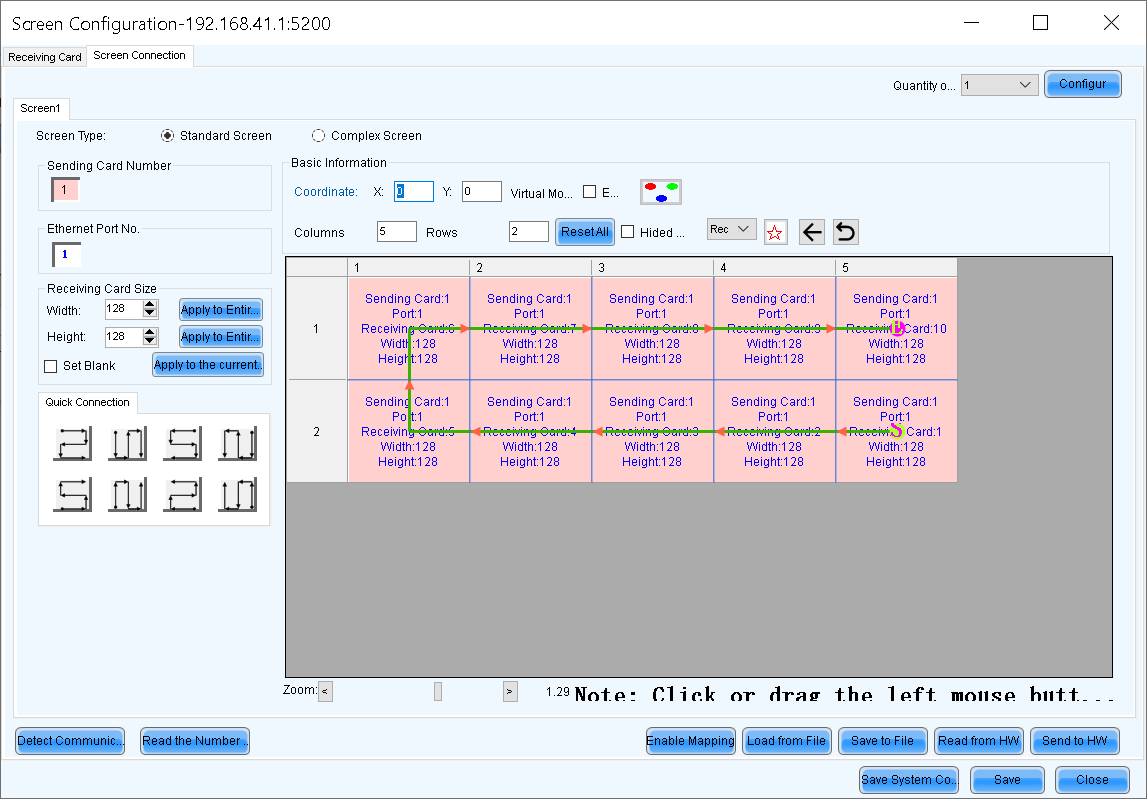
Task: Click Detect Communic... button
Action: [x=70, y=740]
